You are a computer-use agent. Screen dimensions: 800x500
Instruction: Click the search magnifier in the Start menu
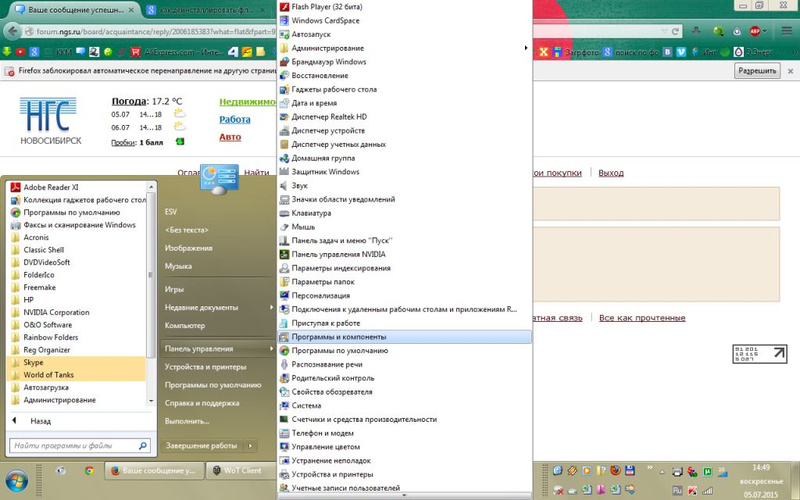[x=143, y=445]
